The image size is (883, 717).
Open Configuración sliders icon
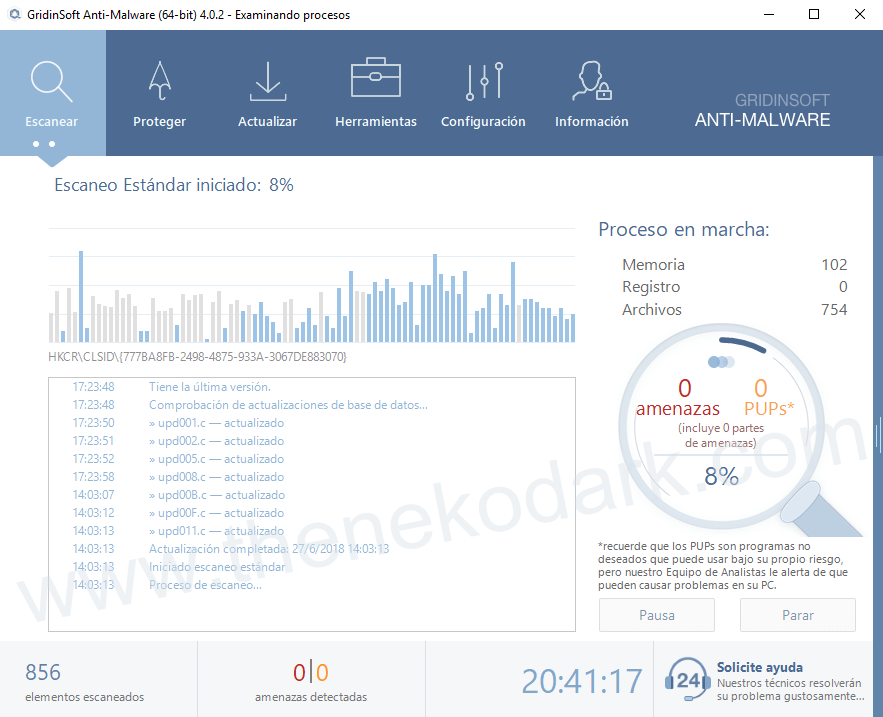[x=483, y=81]
